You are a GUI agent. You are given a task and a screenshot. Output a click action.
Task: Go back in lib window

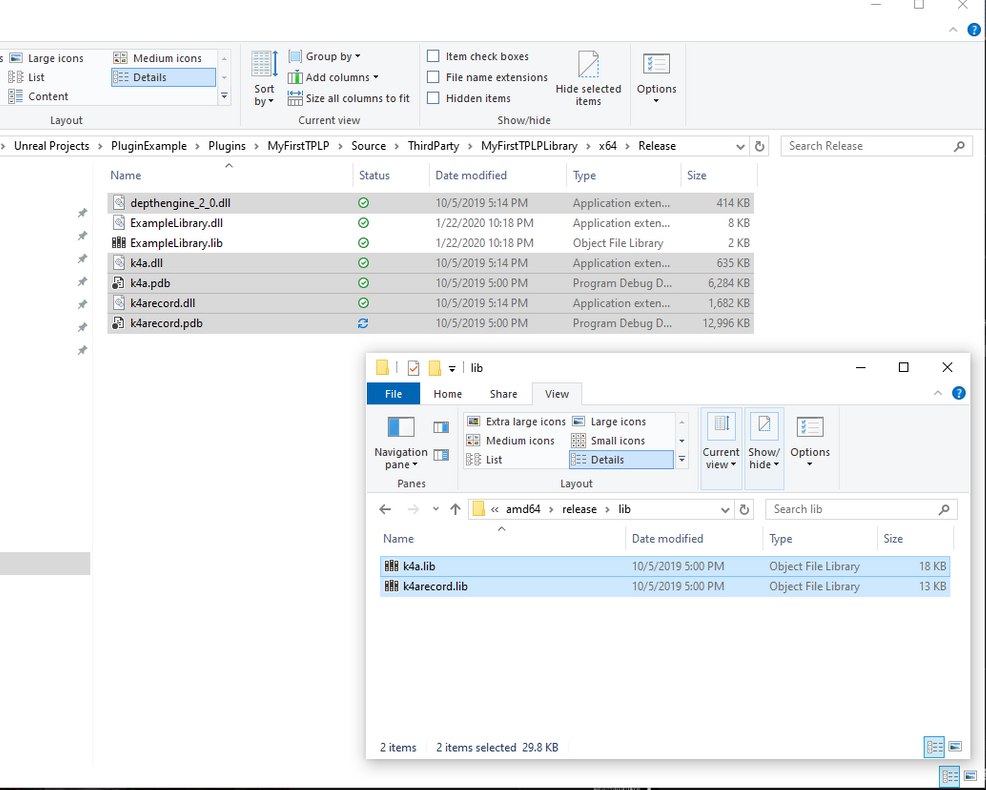coord(385,509)
